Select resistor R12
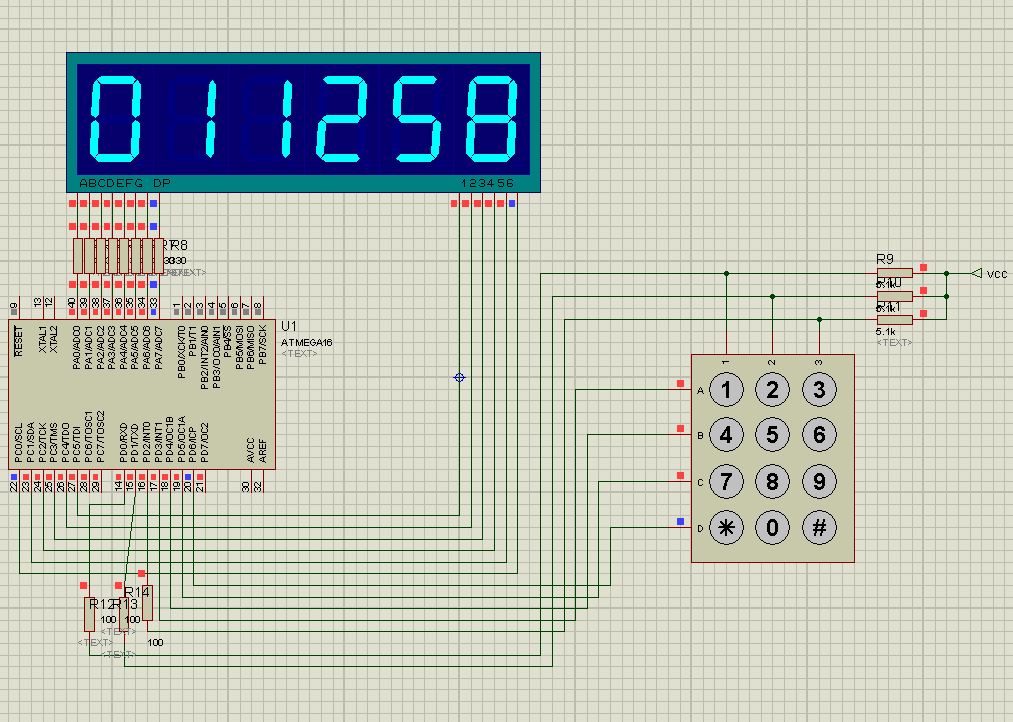Viewport: 1013px width, 722px height. (89, 614)
